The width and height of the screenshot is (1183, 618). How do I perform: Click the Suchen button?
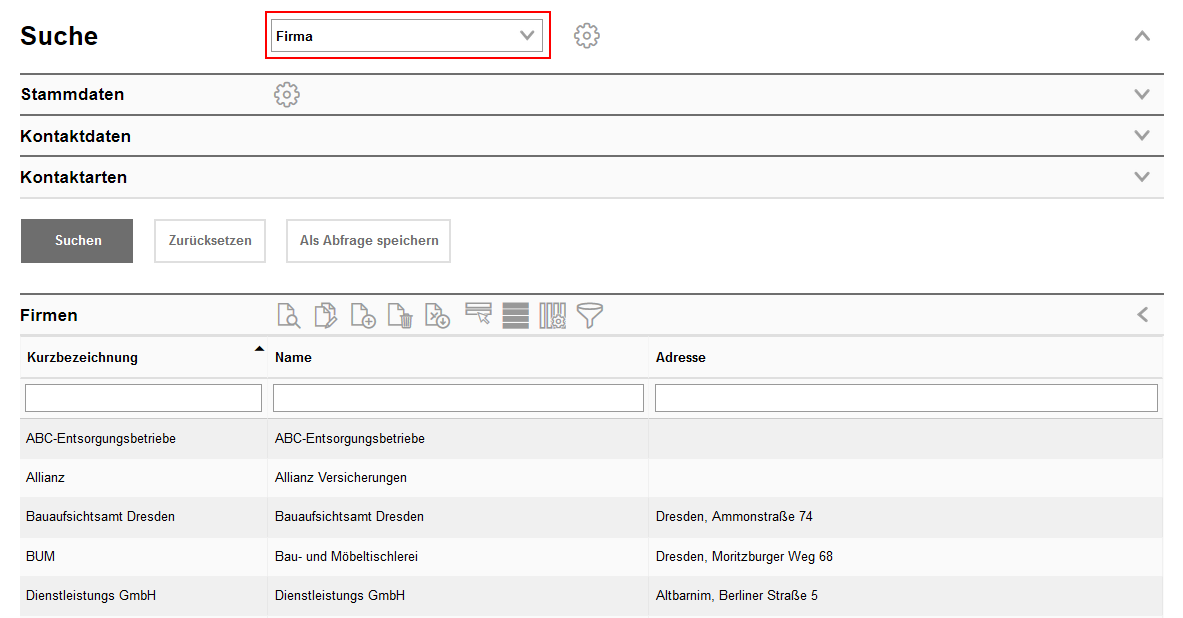click(76, 240)
